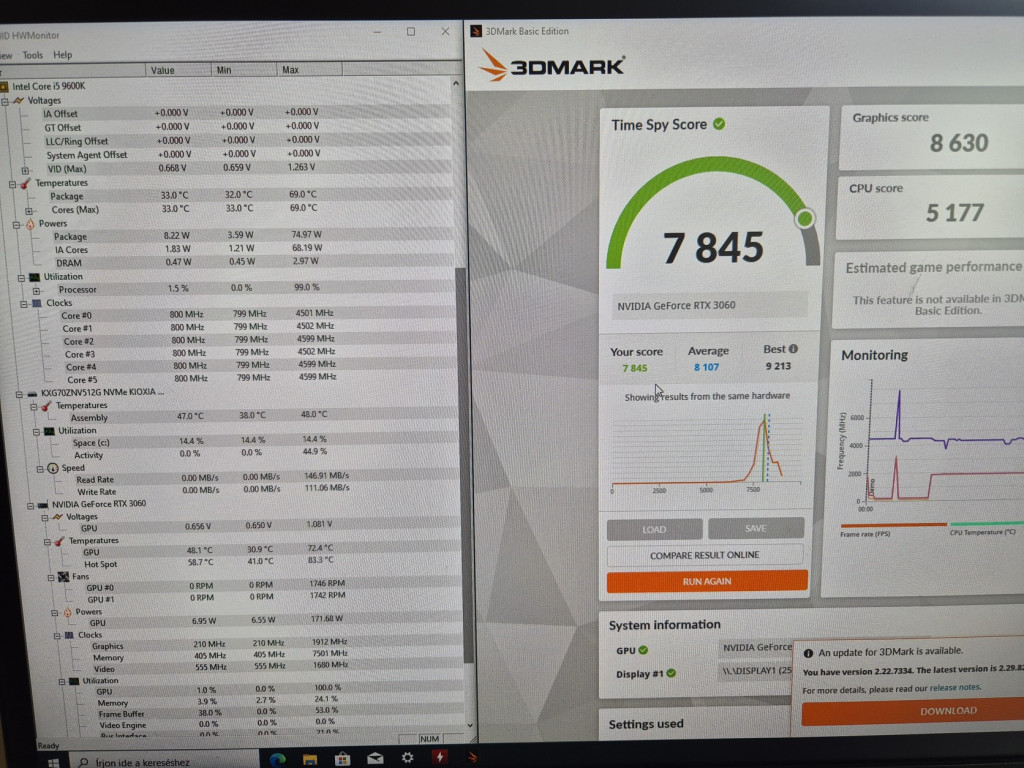Screen dimensions: 1024x768
Task: Click the 3DMark logo
Action: (x=552, y=66)
